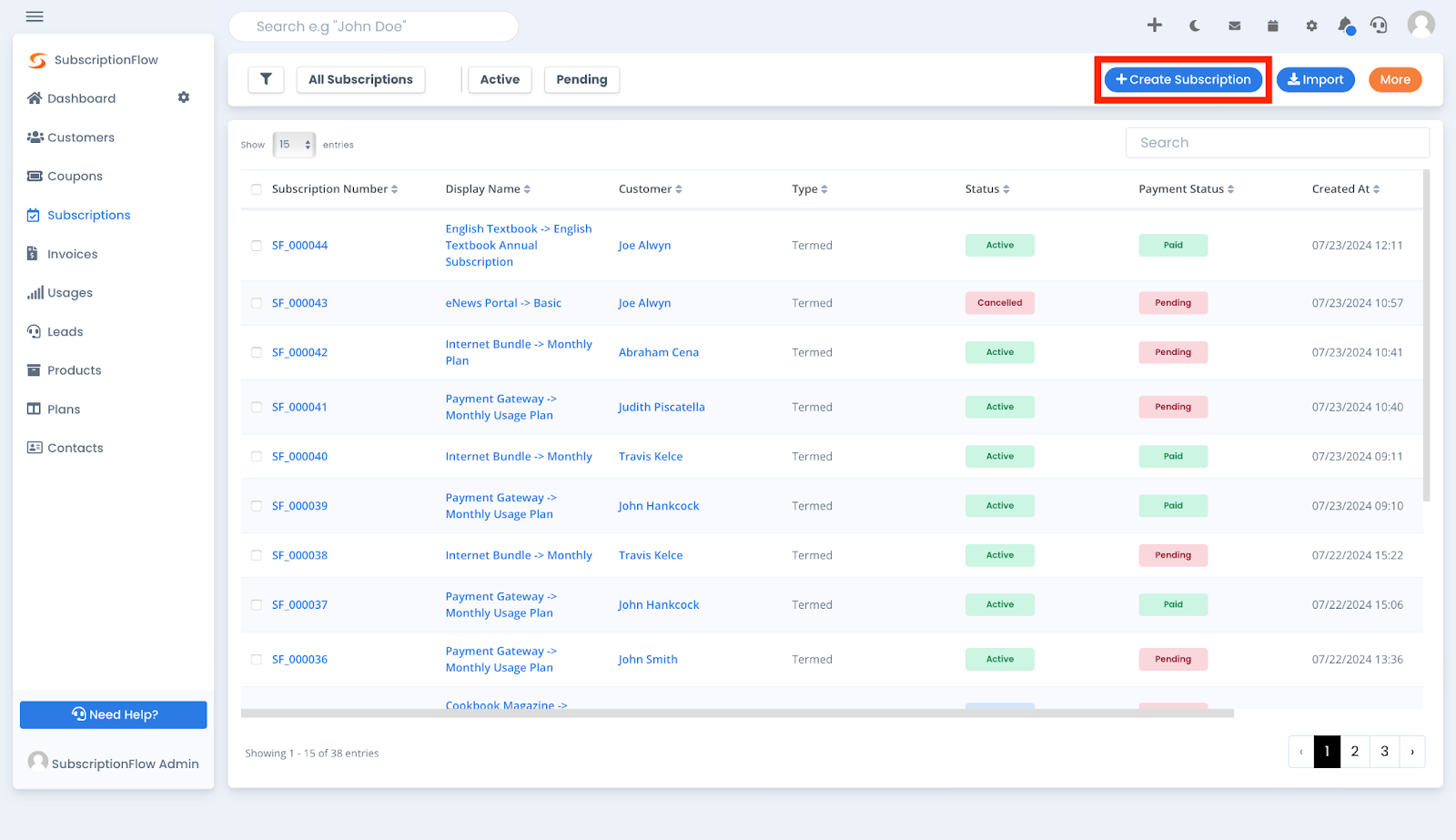Check the SF_000036 row checkbox
Viewport: 1456px width, 840px height.
pyautogui.click(x=257, y=660)
